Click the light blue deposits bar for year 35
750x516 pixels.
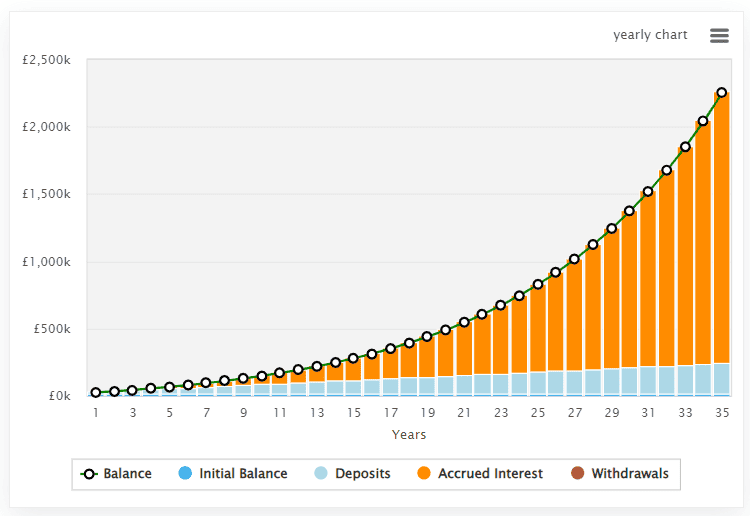pyautogui.click(x=722, y=379)
